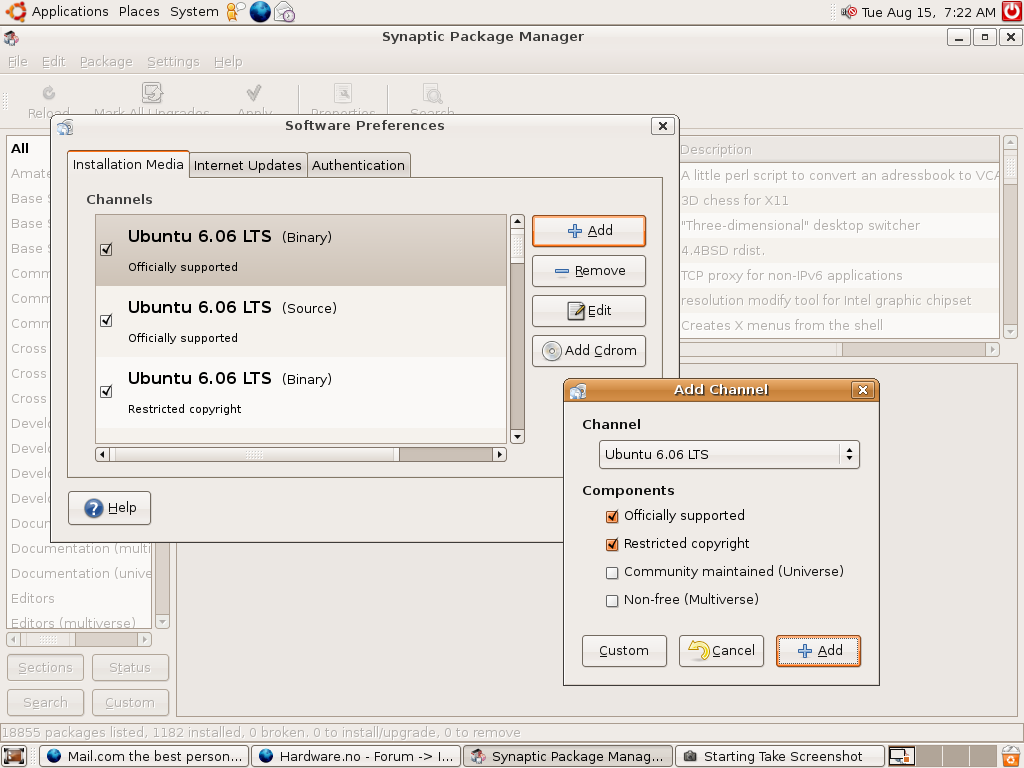Open the trash icon in bottom panel
The height and width of the screenshot is (768, 1024).
click(x=1011, y=756)
